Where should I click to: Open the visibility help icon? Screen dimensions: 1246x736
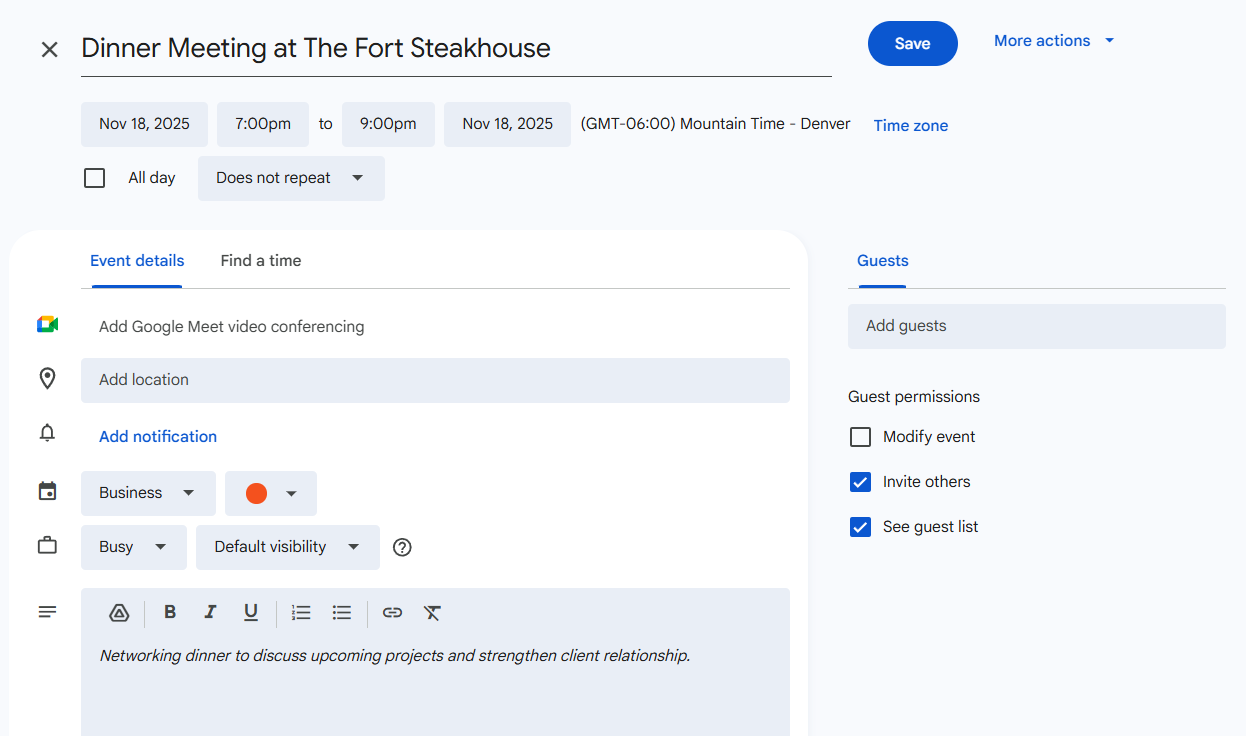pos(402,547)
